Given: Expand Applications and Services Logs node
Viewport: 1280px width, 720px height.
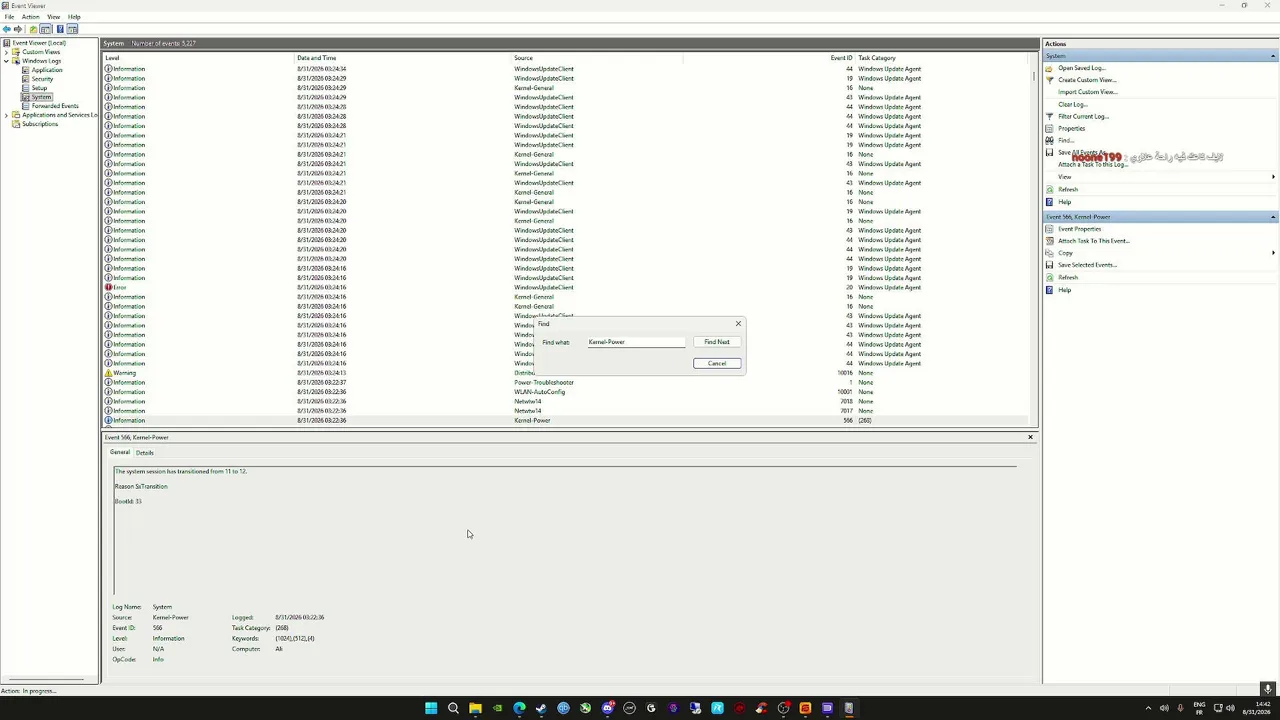Looking at the screenshot, I should [6, 115].
